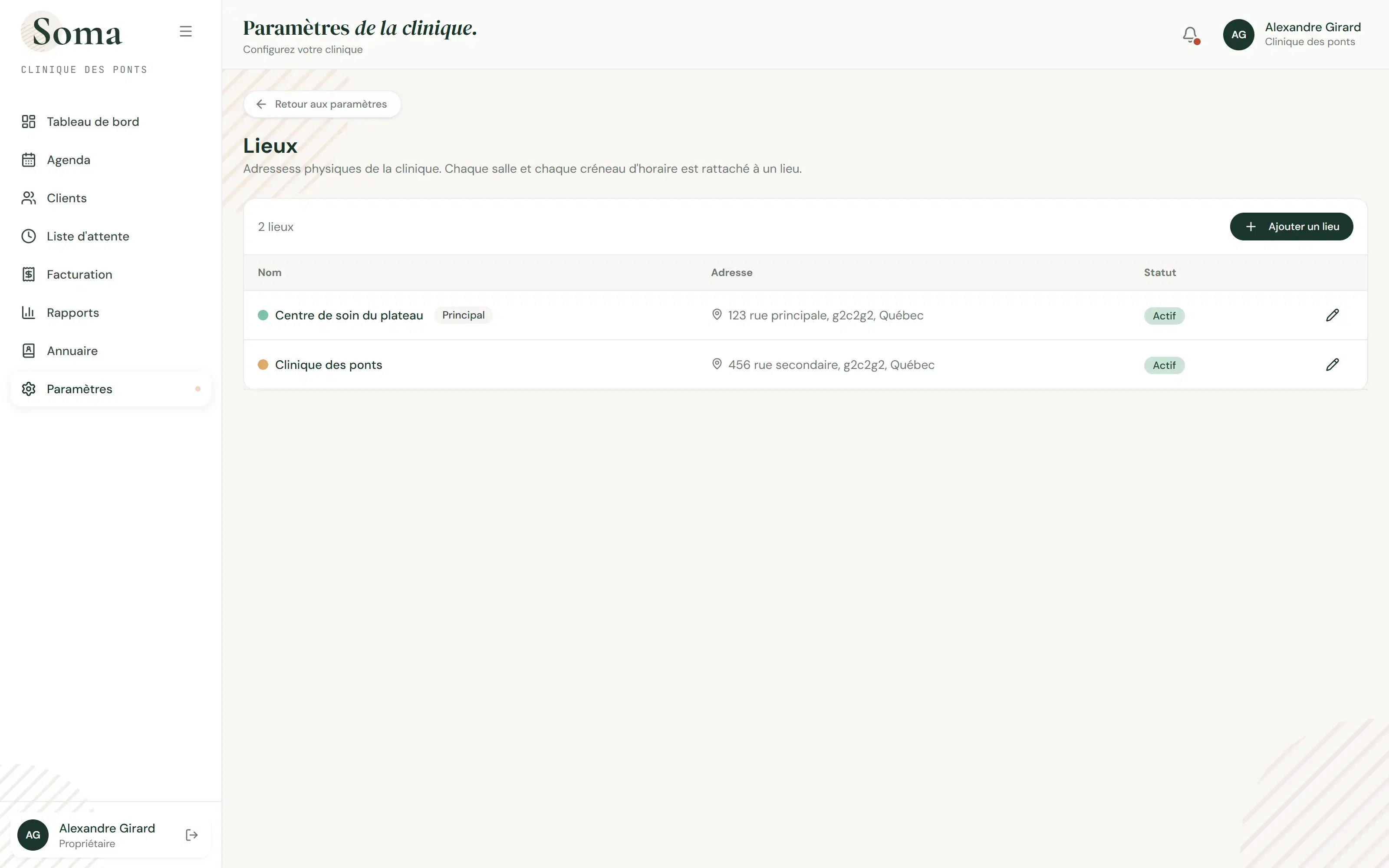Click the AG avatar in the top header
This screenshot has width=1389, height=868.
[x=1238, y=34]
